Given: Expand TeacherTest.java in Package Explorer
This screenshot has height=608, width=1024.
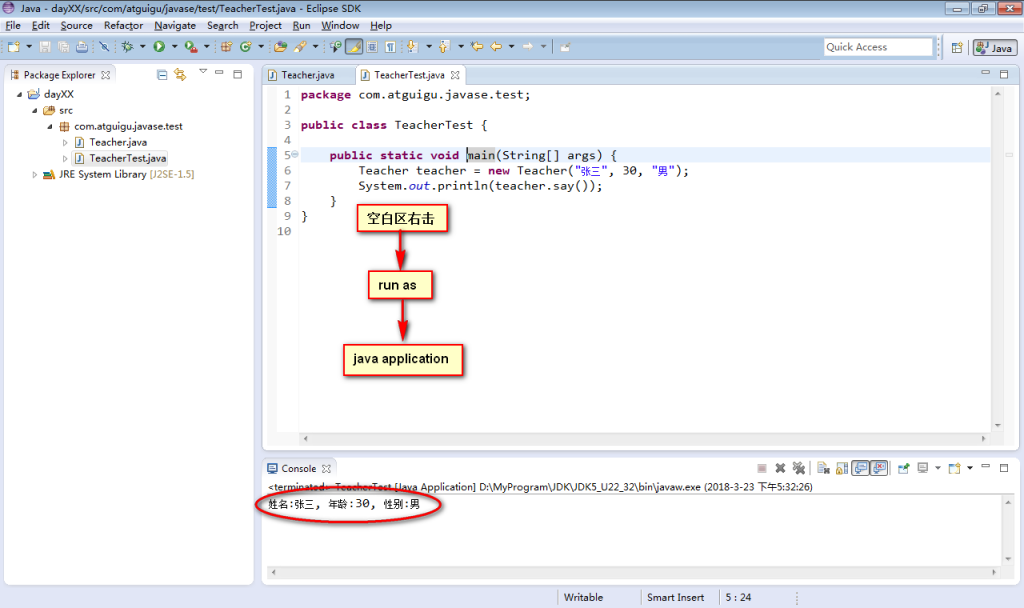Looking at the screenshot, I should pos(65,159).
